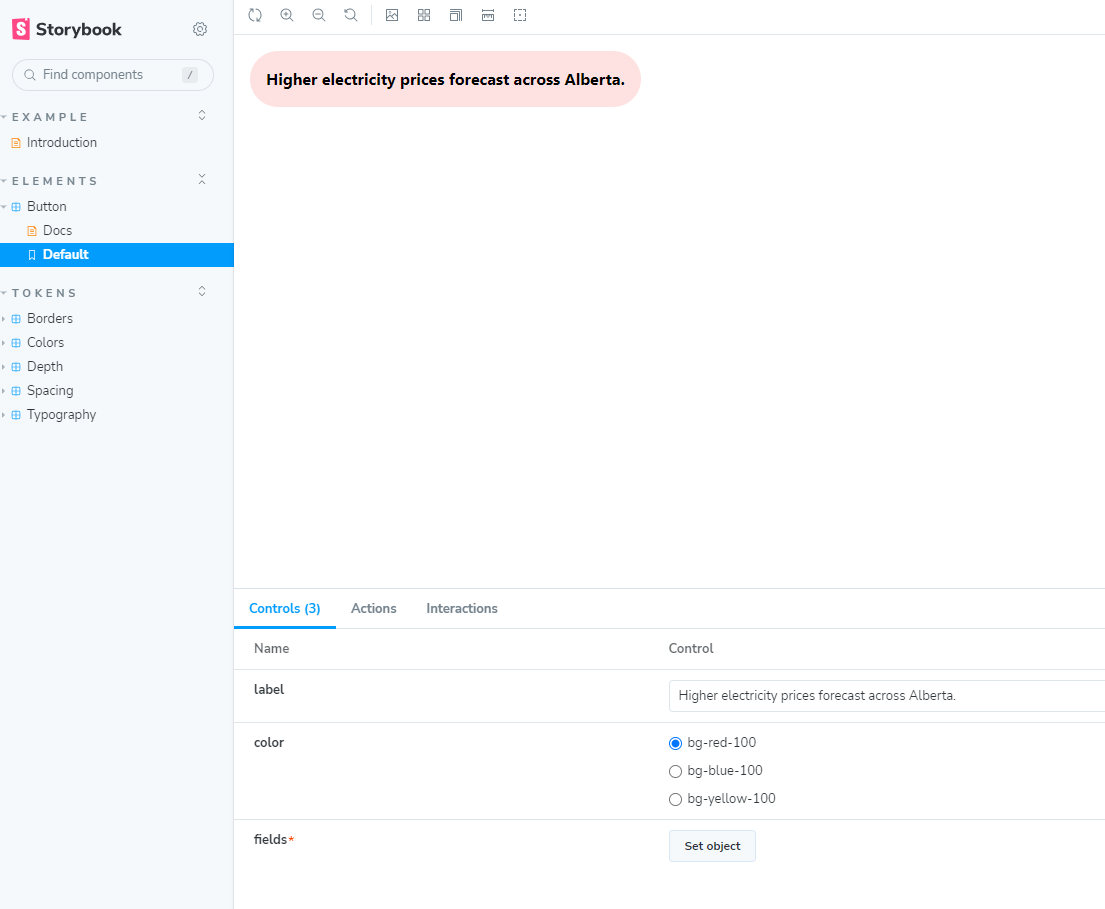Screen dimensions: 1105x909
Task: Open Storybook settings gear
Action: (200, 29)
